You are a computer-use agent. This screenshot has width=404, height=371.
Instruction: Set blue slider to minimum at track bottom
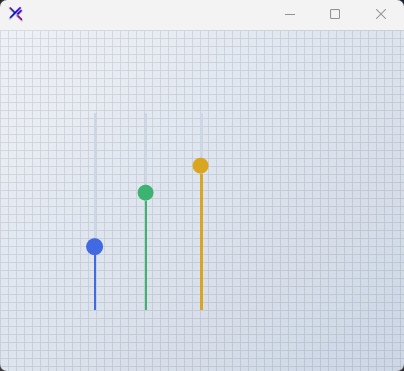click(x=95, y=309)
